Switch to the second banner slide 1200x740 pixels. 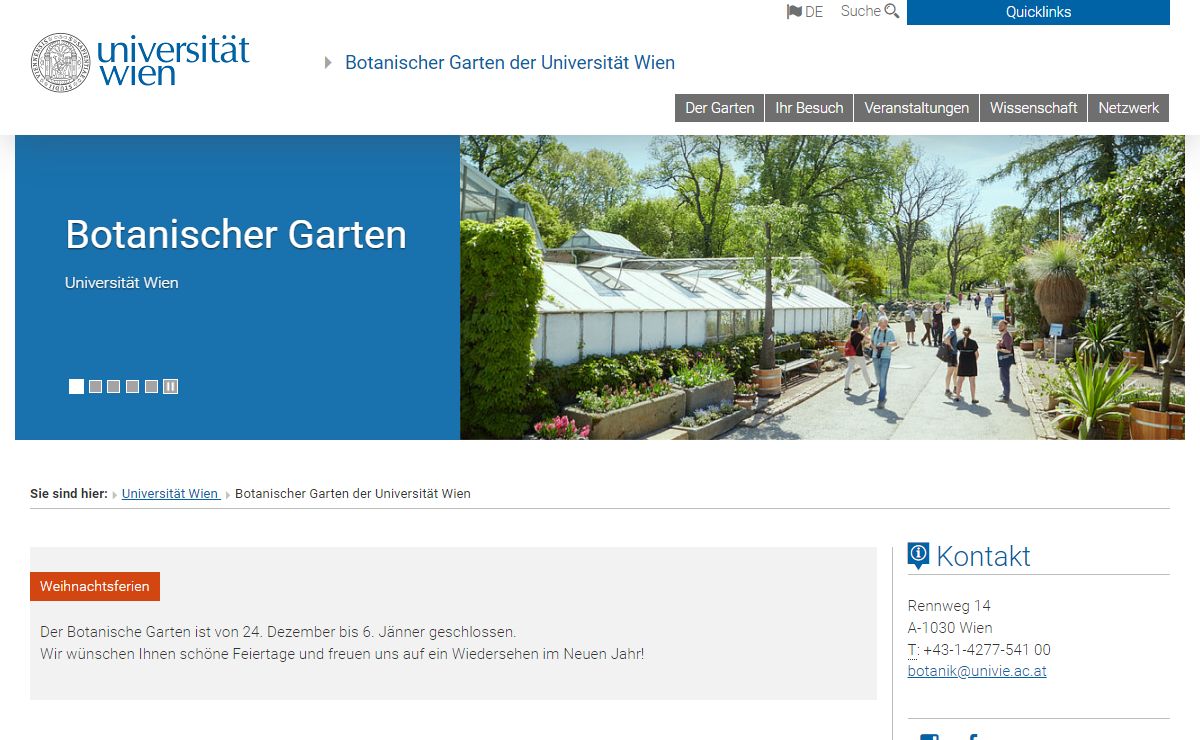pos(95,386)
